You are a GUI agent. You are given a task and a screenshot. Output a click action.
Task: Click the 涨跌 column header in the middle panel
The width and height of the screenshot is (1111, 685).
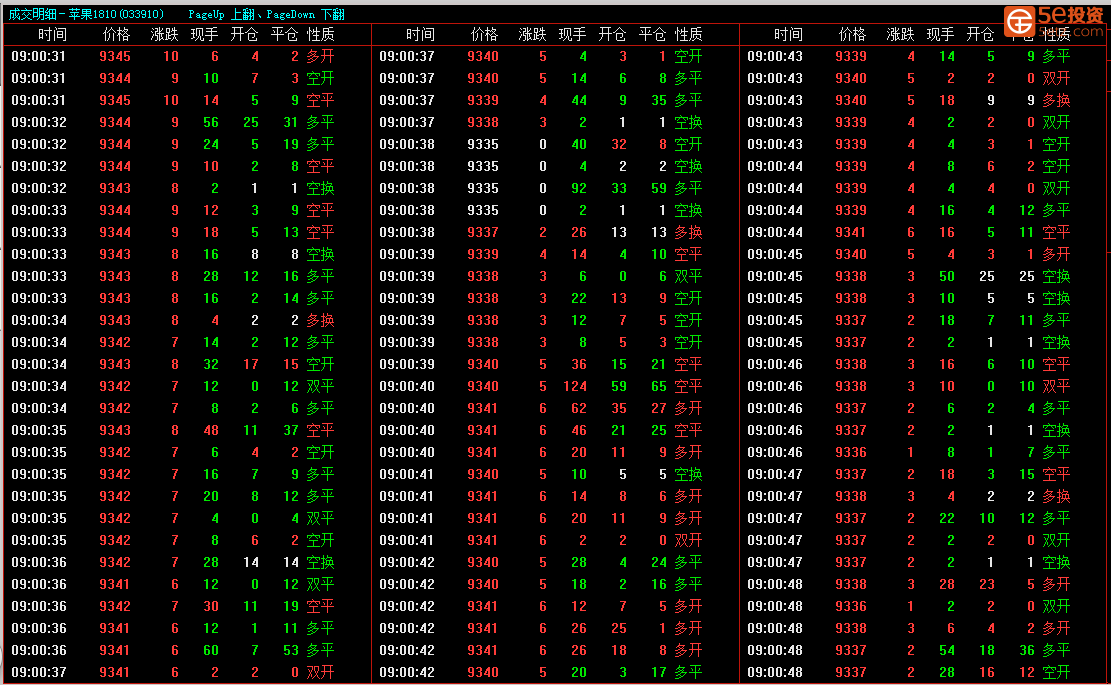point(532,35)
